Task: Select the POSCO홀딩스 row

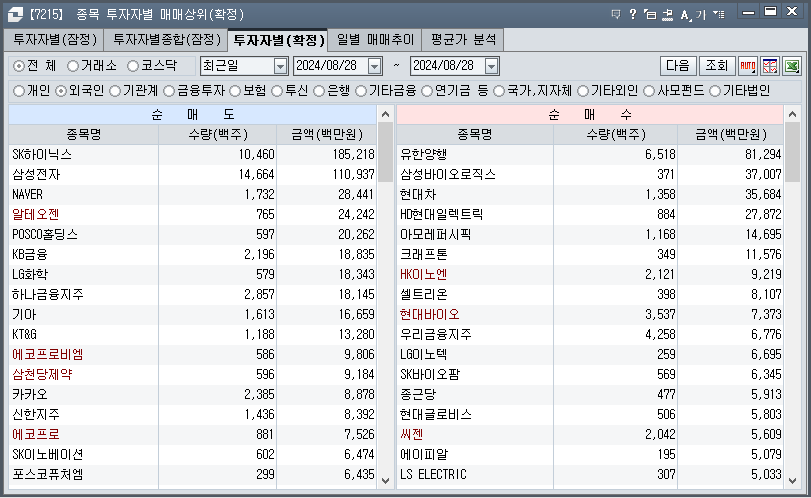Action: [192, 235]
